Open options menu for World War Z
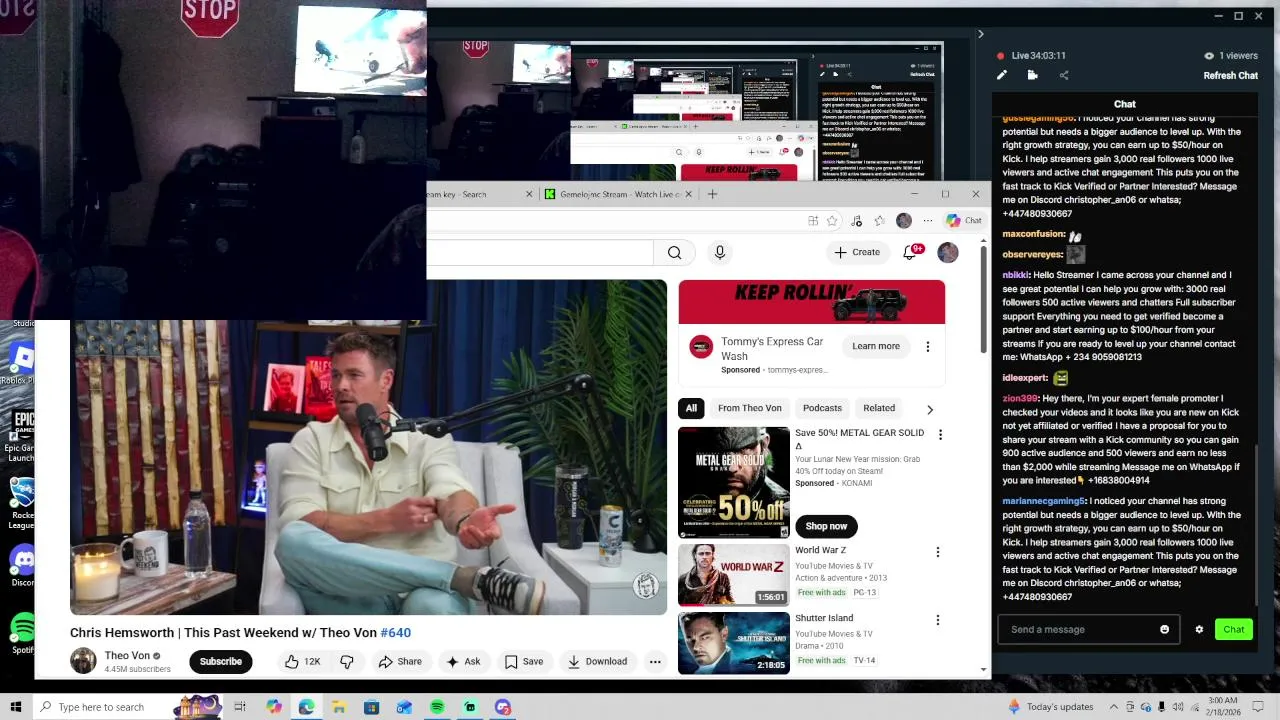 pyautogui.click(x=937, y=552)
